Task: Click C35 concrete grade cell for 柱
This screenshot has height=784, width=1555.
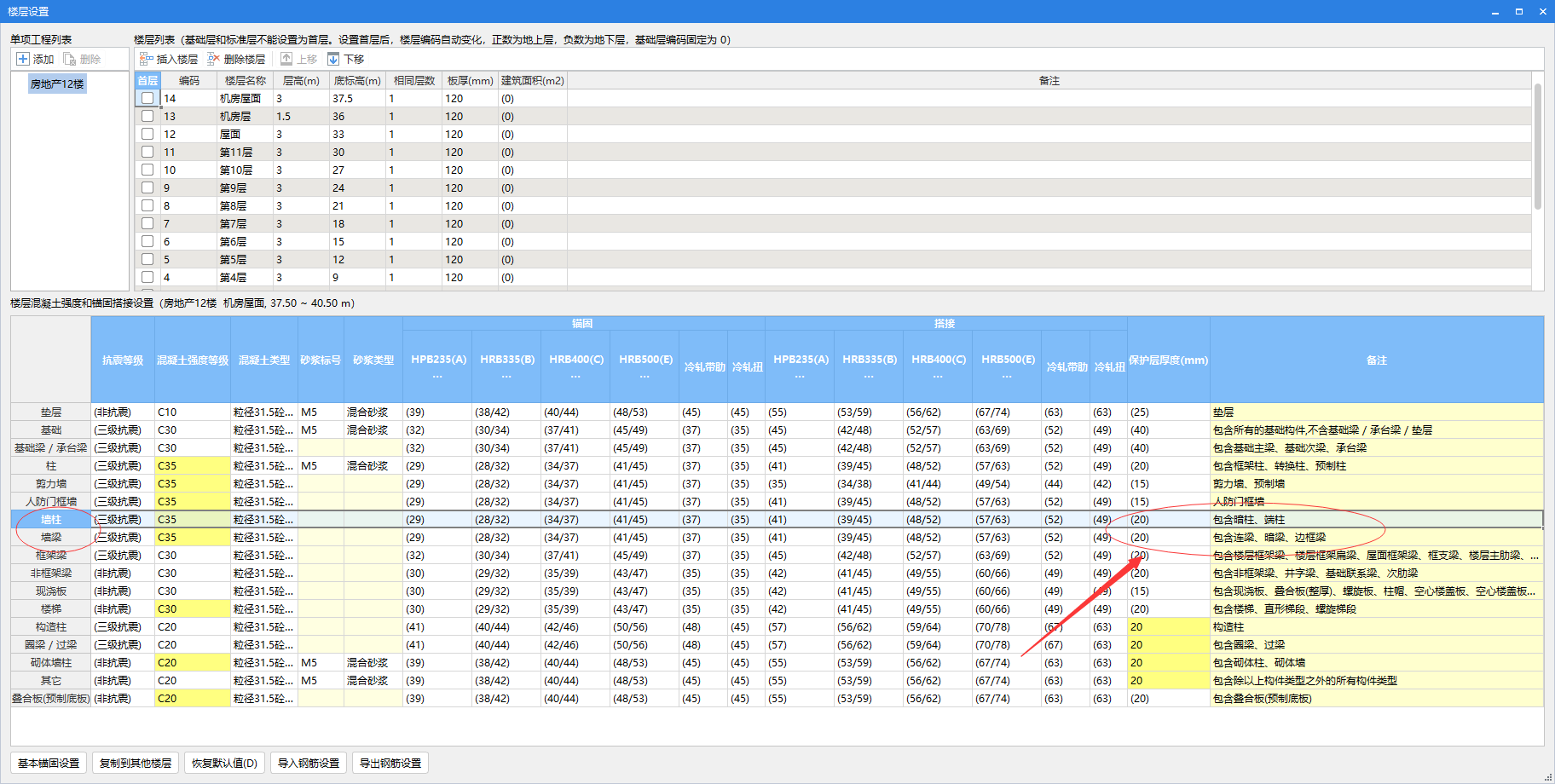Action: point(193,465)
